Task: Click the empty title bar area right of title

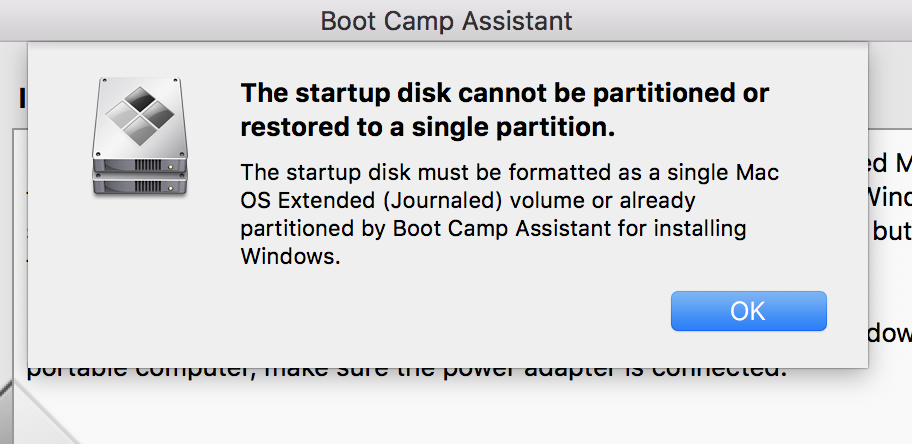Action: [750, 20]
